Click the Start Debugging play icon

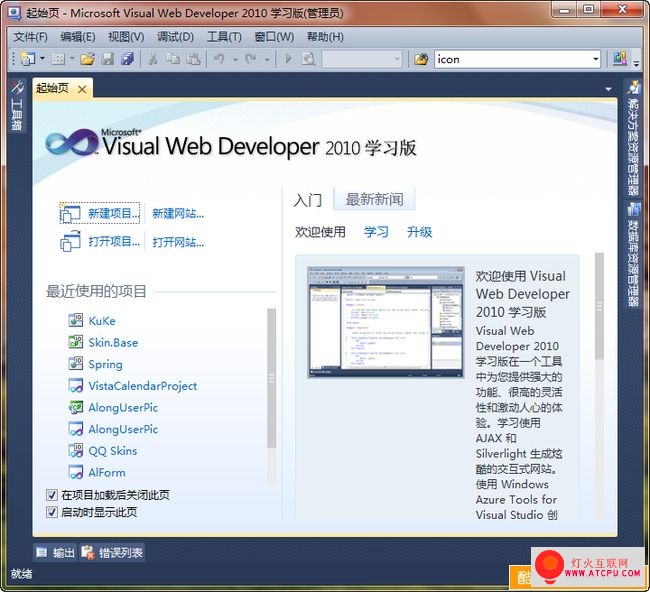(289, 59)
